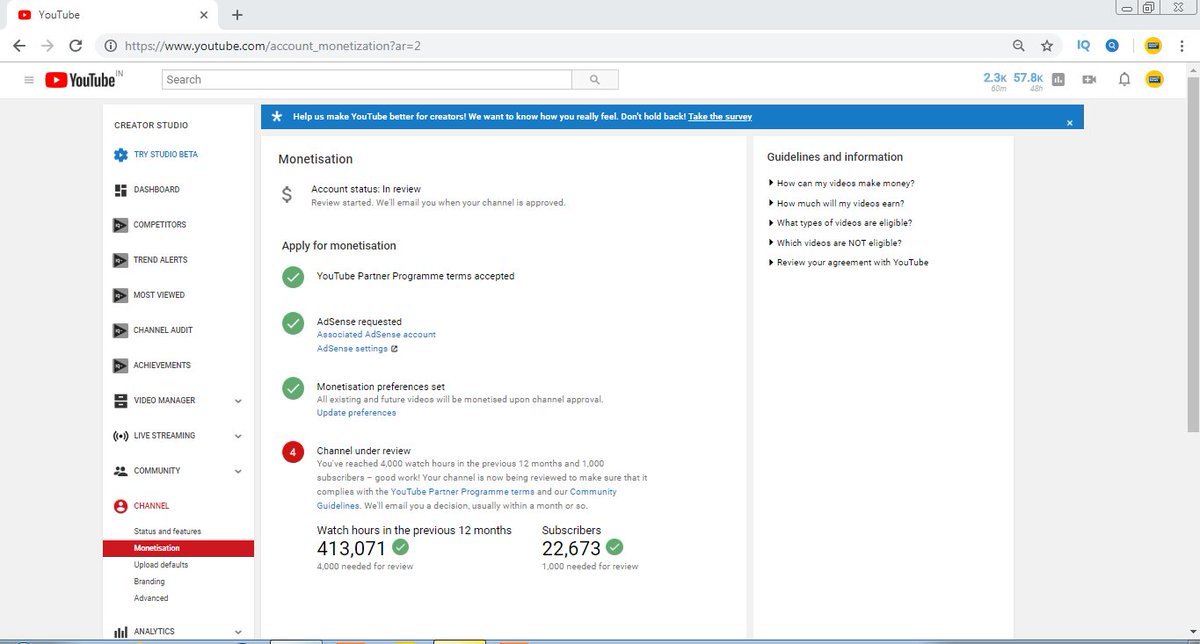The width and height of the screenshot is (1200, 644).
Task: Click the browser toolbar profile avatar
Action: click(x=1153, y=45)
